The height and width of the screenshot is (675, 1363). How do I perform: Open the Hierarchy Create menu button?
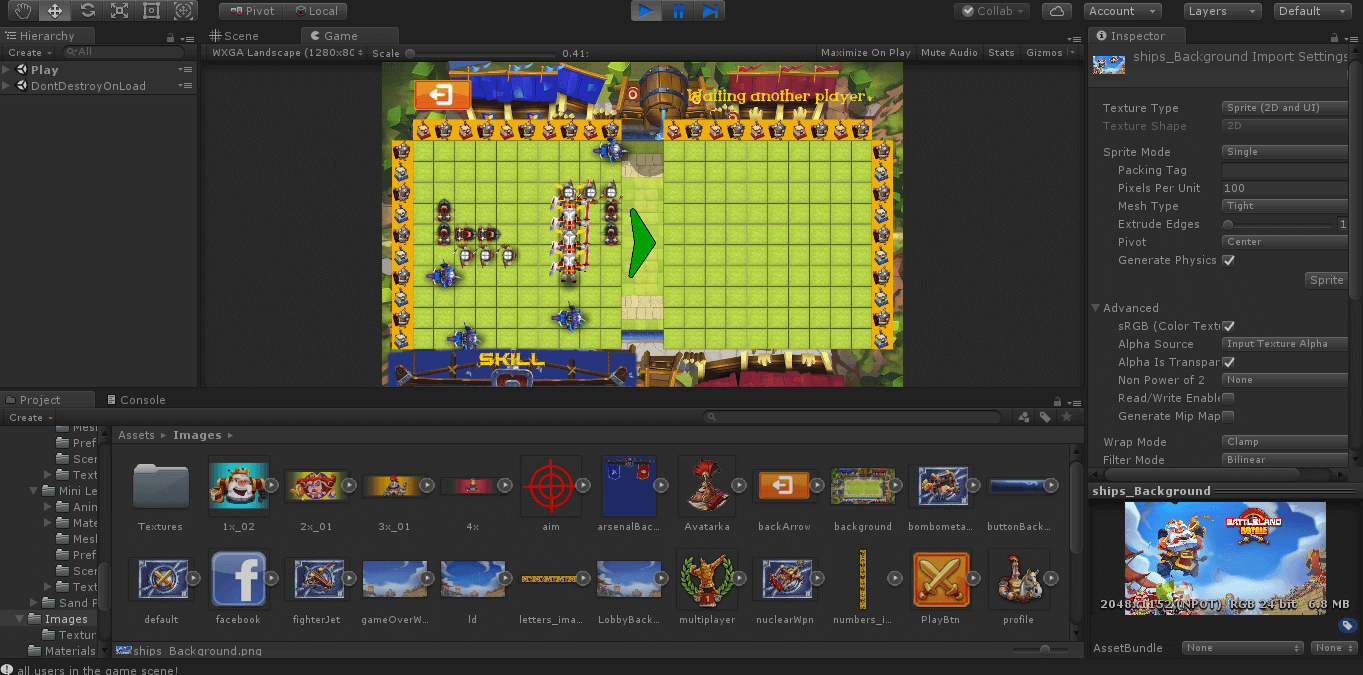click(x=30, y=53)
